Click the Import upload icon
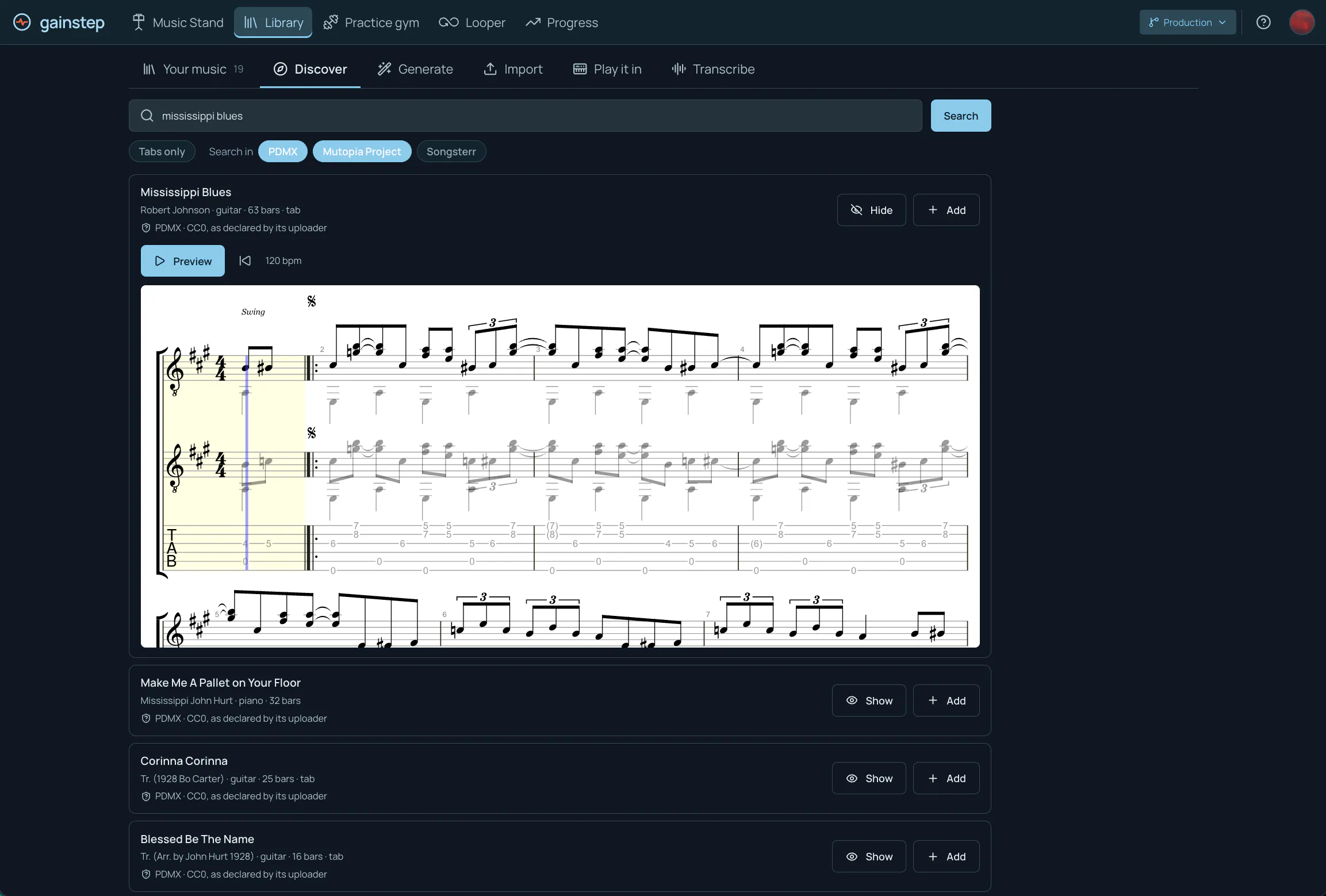This screenshot has width=1326, height=896. (x=490, y=69)
